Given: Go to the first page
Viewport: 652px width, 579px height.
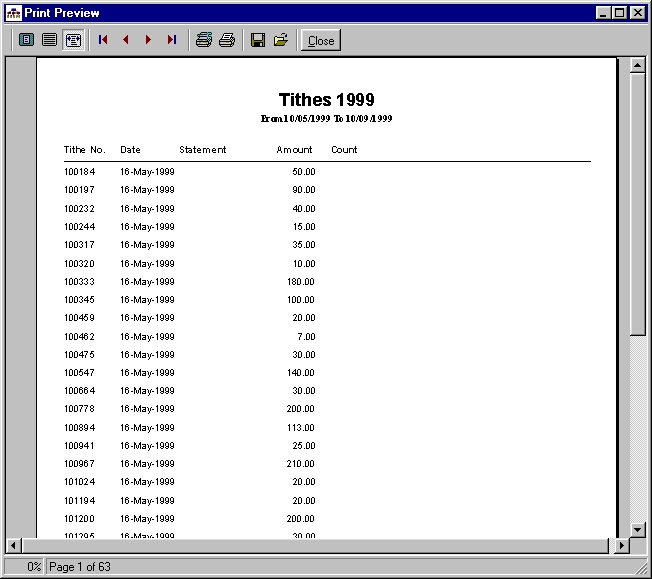Looking at the screenshot, I should (x=103, y=40).
